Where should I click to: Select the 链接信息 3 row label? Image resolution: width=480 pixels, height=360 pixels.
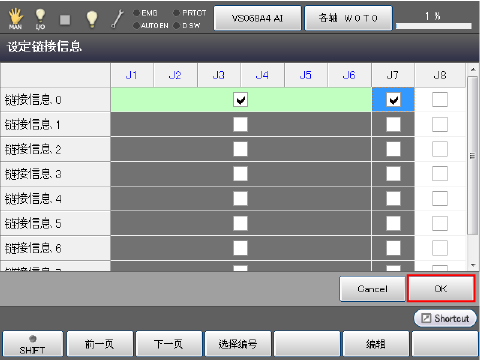coord(55,174)
